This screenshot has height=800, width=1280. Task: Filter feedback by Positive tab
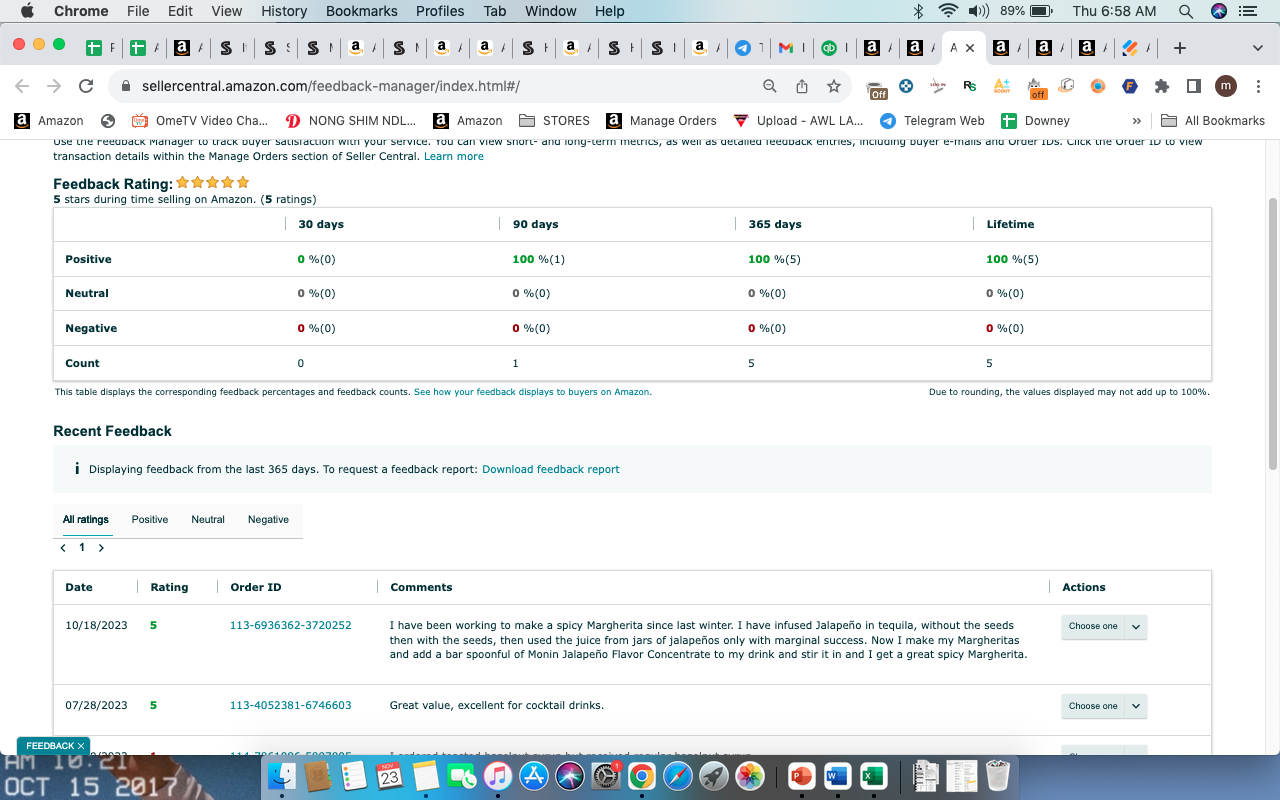point(150,520)
